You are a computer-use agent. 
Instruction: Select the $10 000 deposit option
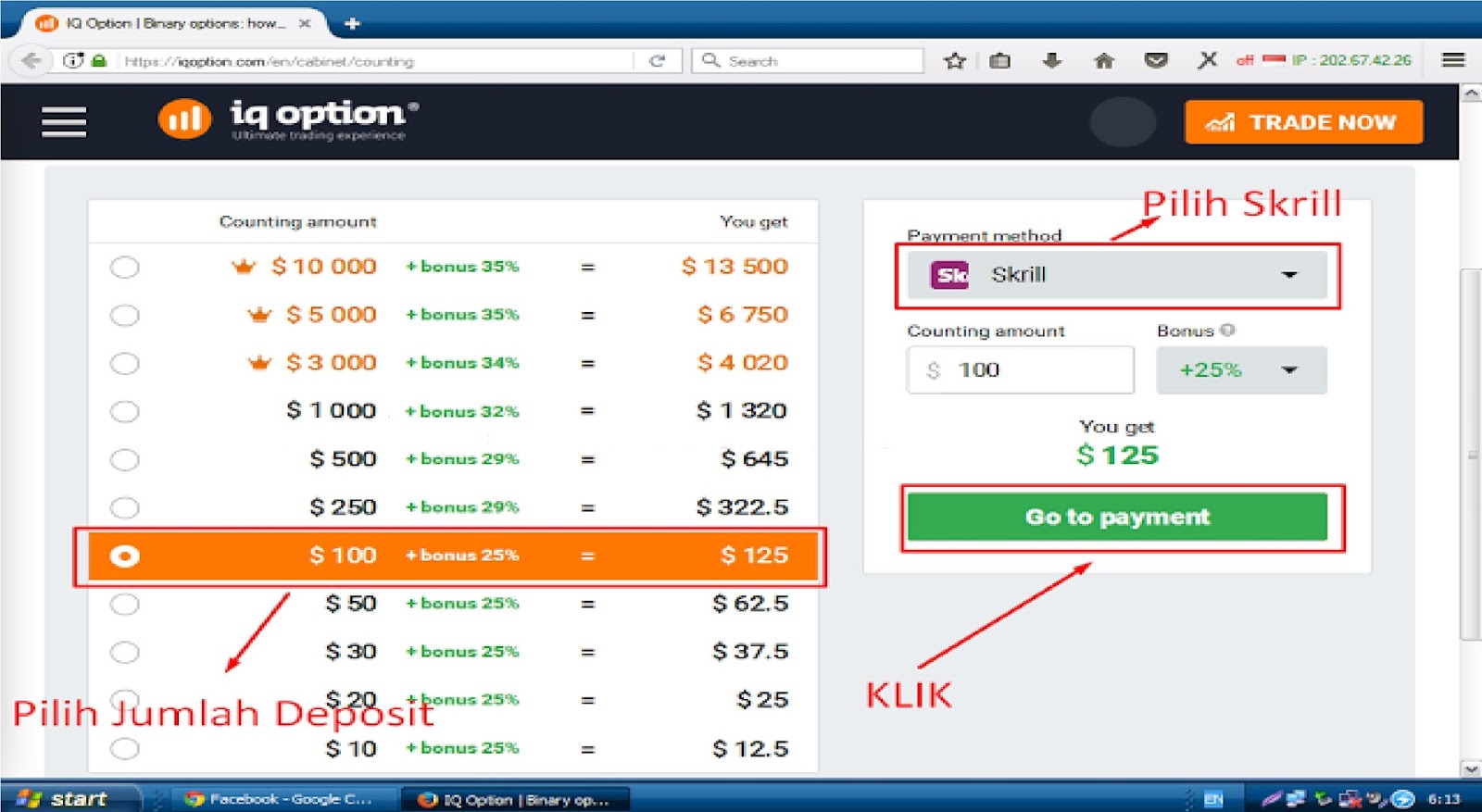click(124, 267)
